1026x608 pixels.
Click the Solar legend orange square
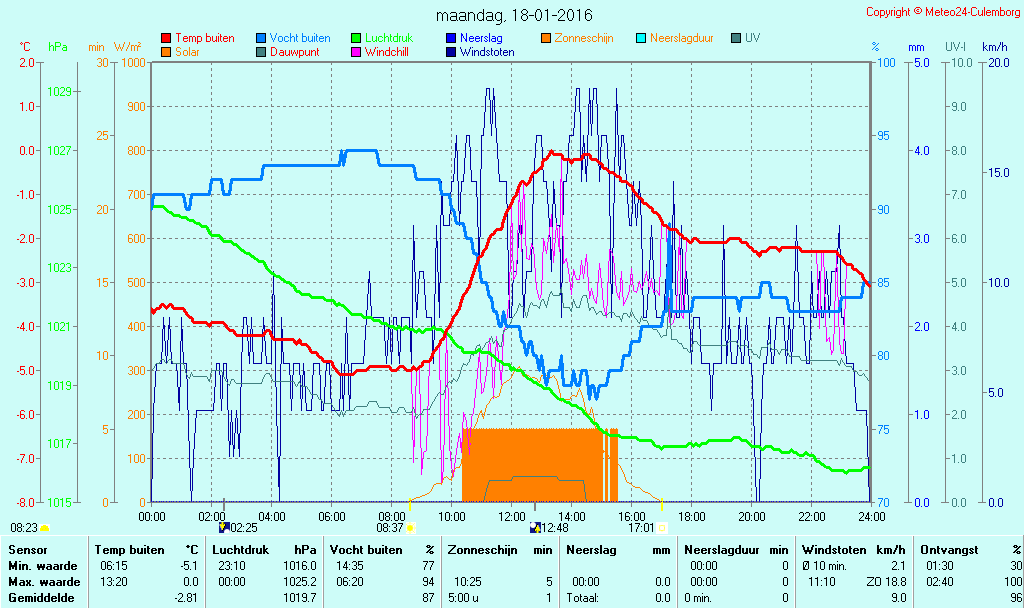pos(166,52)
